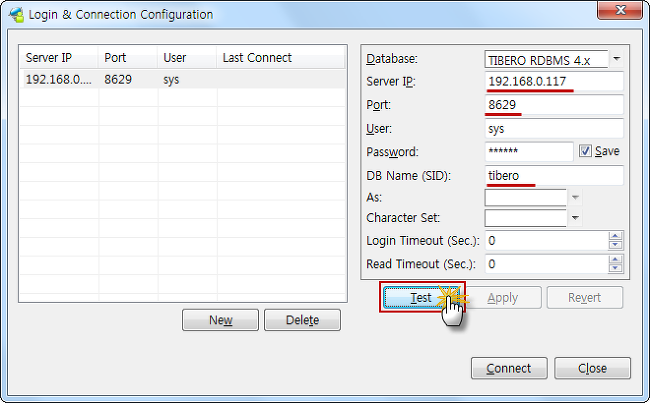
Task: Click the application icon in the title bar
Action: (17, 15)
